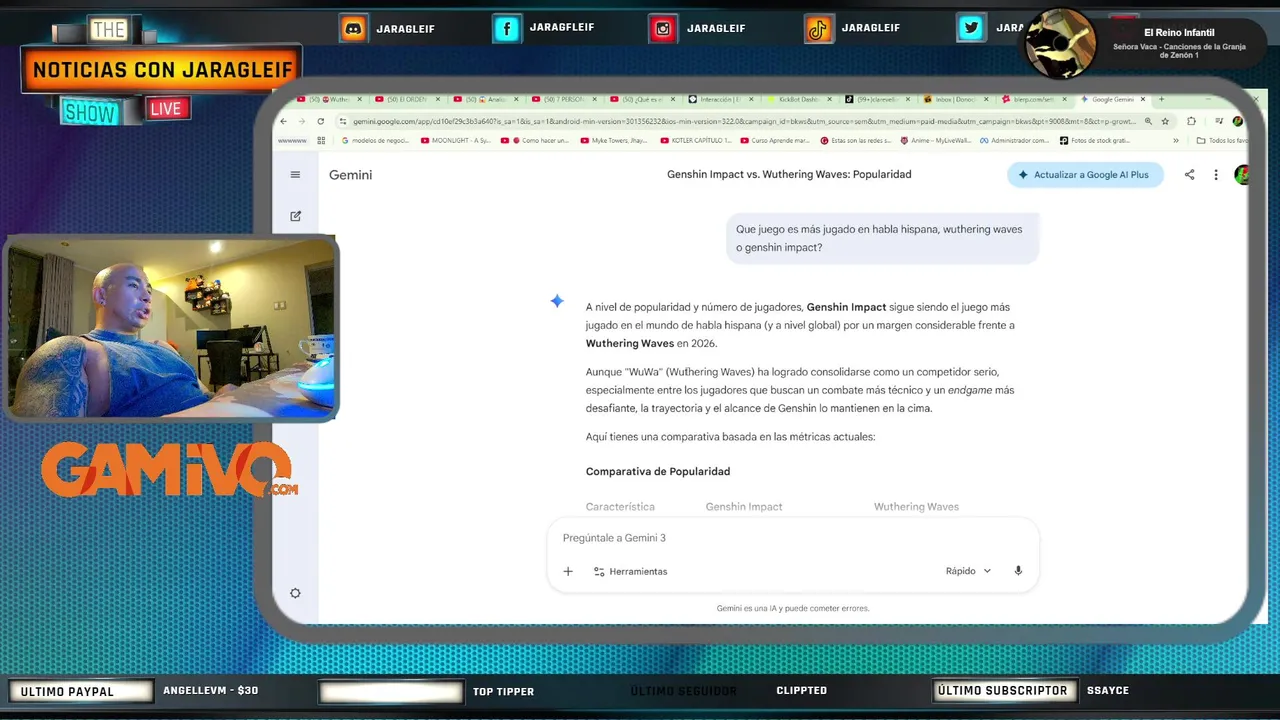Open Gemini settings gear in the sidebar

(295, 593)
